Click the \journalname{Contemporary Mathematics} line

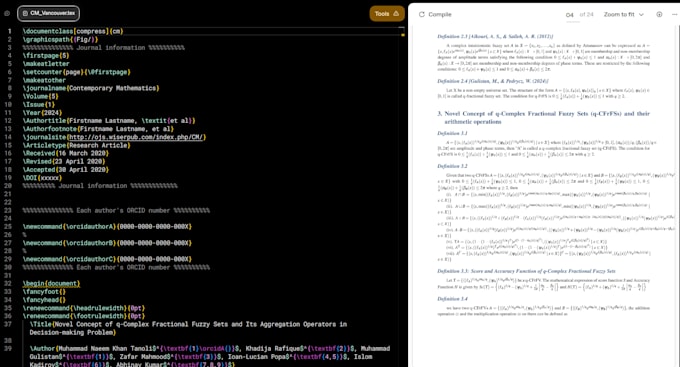(91, 88)
